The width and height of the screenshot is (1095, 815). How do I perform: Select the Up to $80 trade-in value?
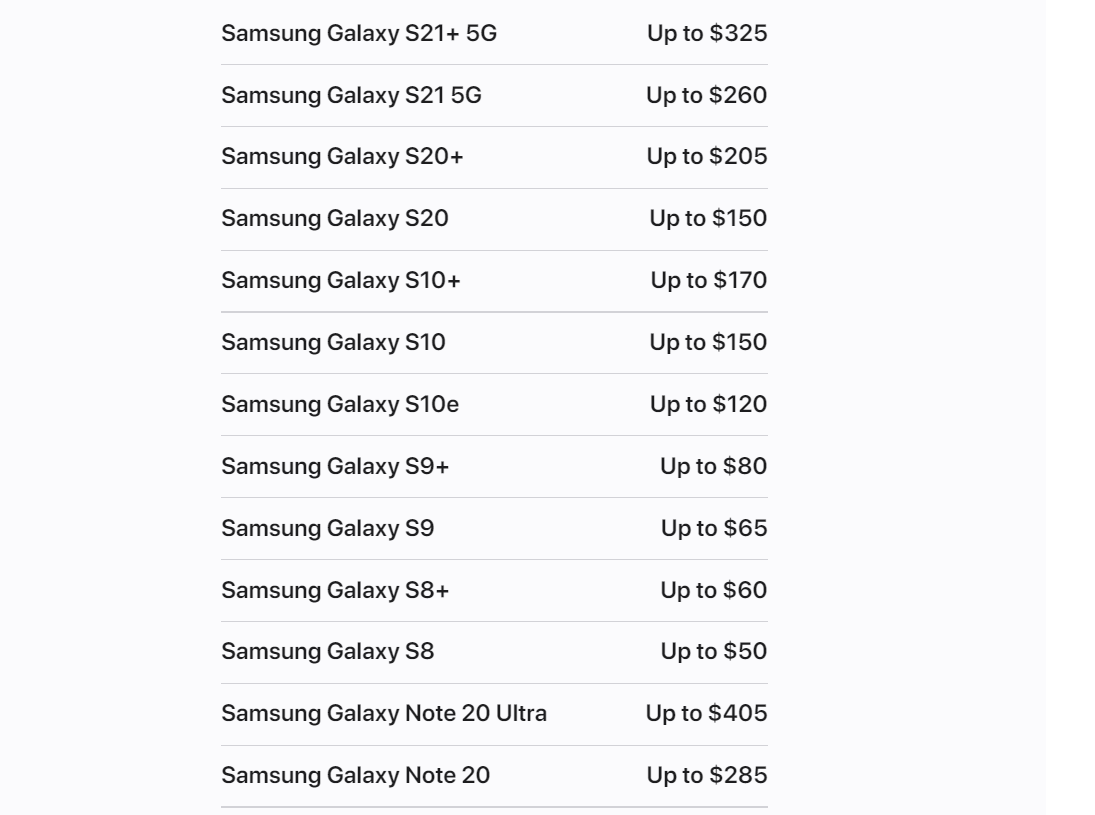pyautogui.click(x=713, y=467)
